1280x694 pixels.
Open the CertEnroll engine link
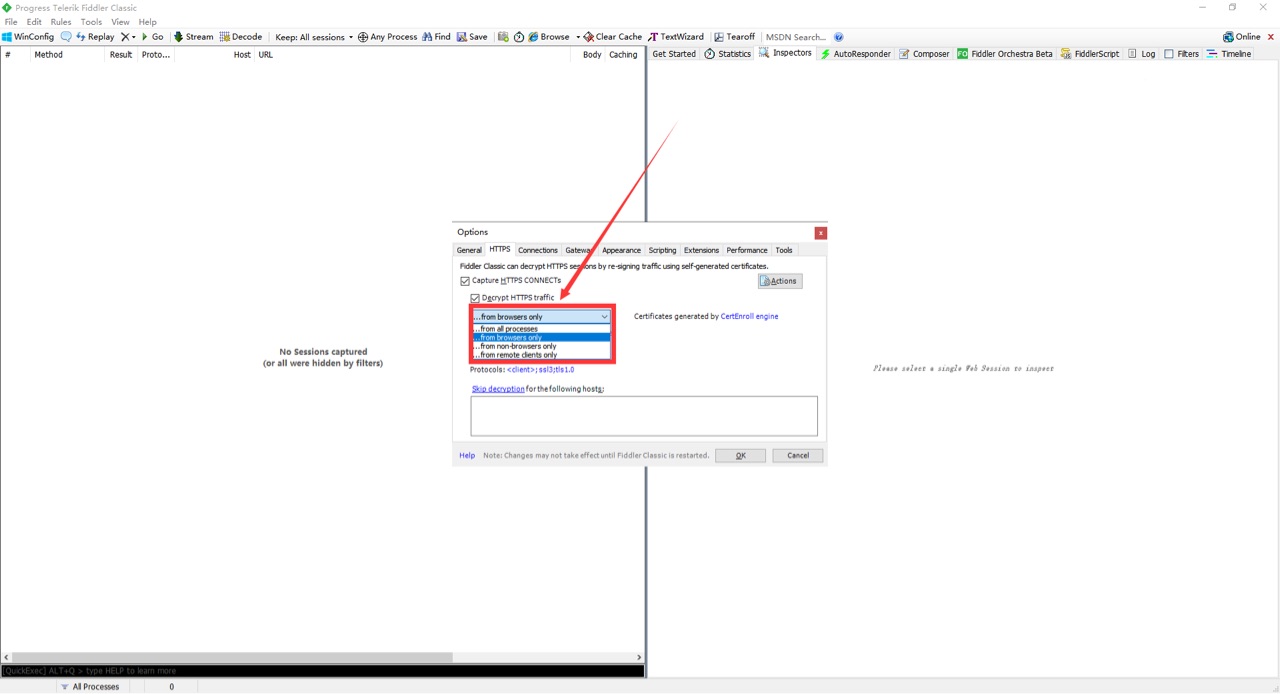749,316
